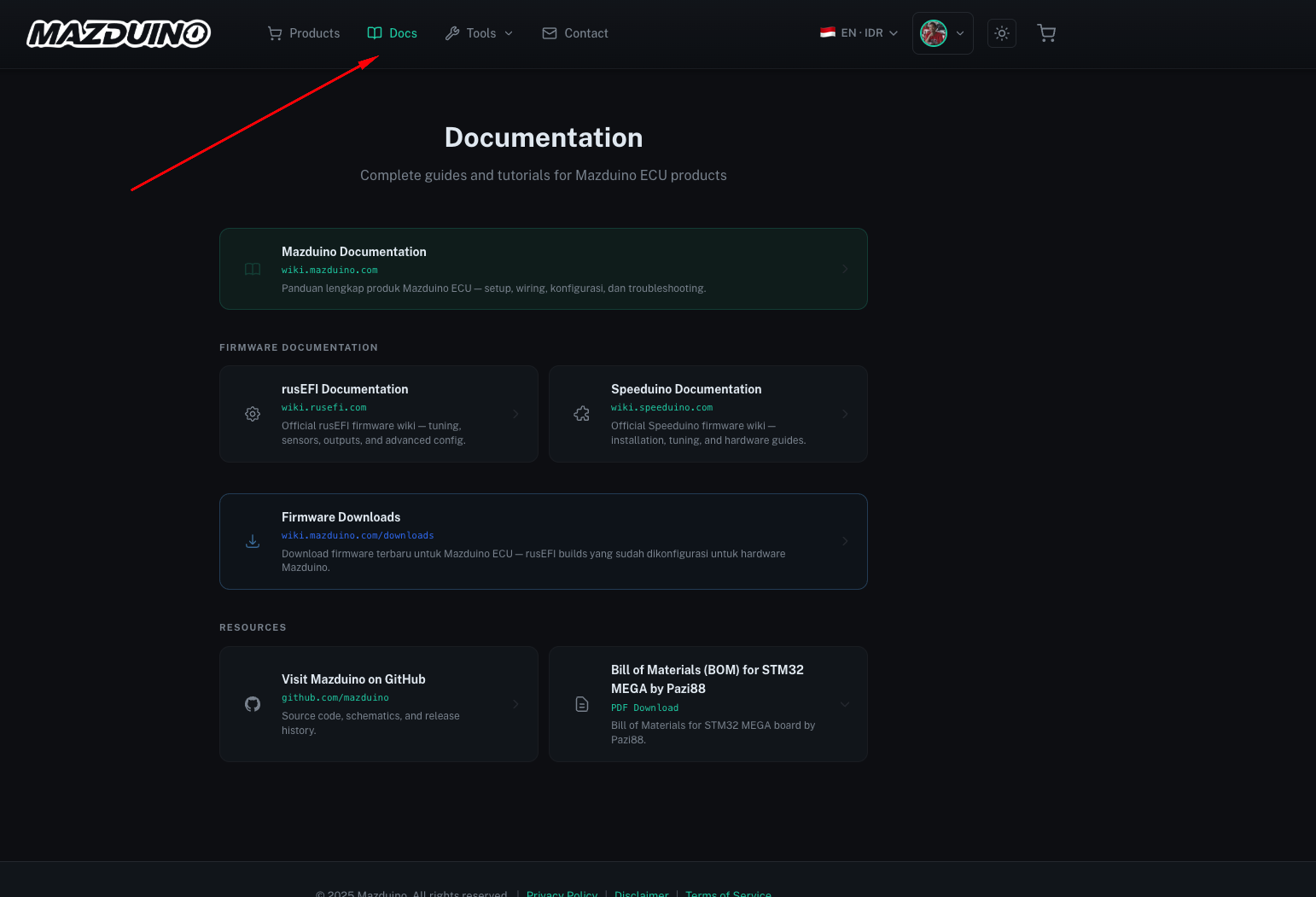Open the Contact navigation item

coord(575,33)
